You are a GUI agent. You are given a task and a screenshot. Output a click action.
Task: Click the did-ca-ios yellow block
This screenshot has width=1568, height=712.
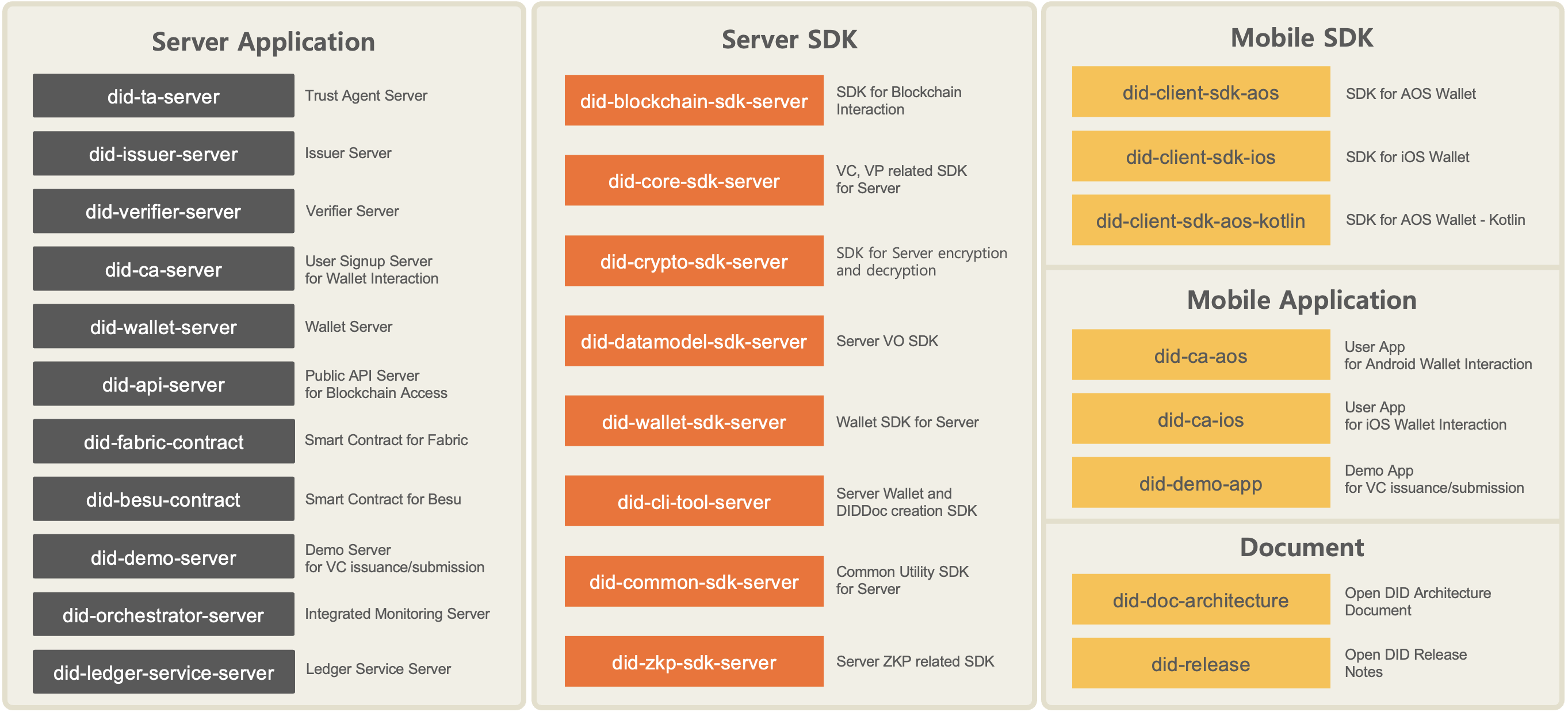(x=1200, y=419)
